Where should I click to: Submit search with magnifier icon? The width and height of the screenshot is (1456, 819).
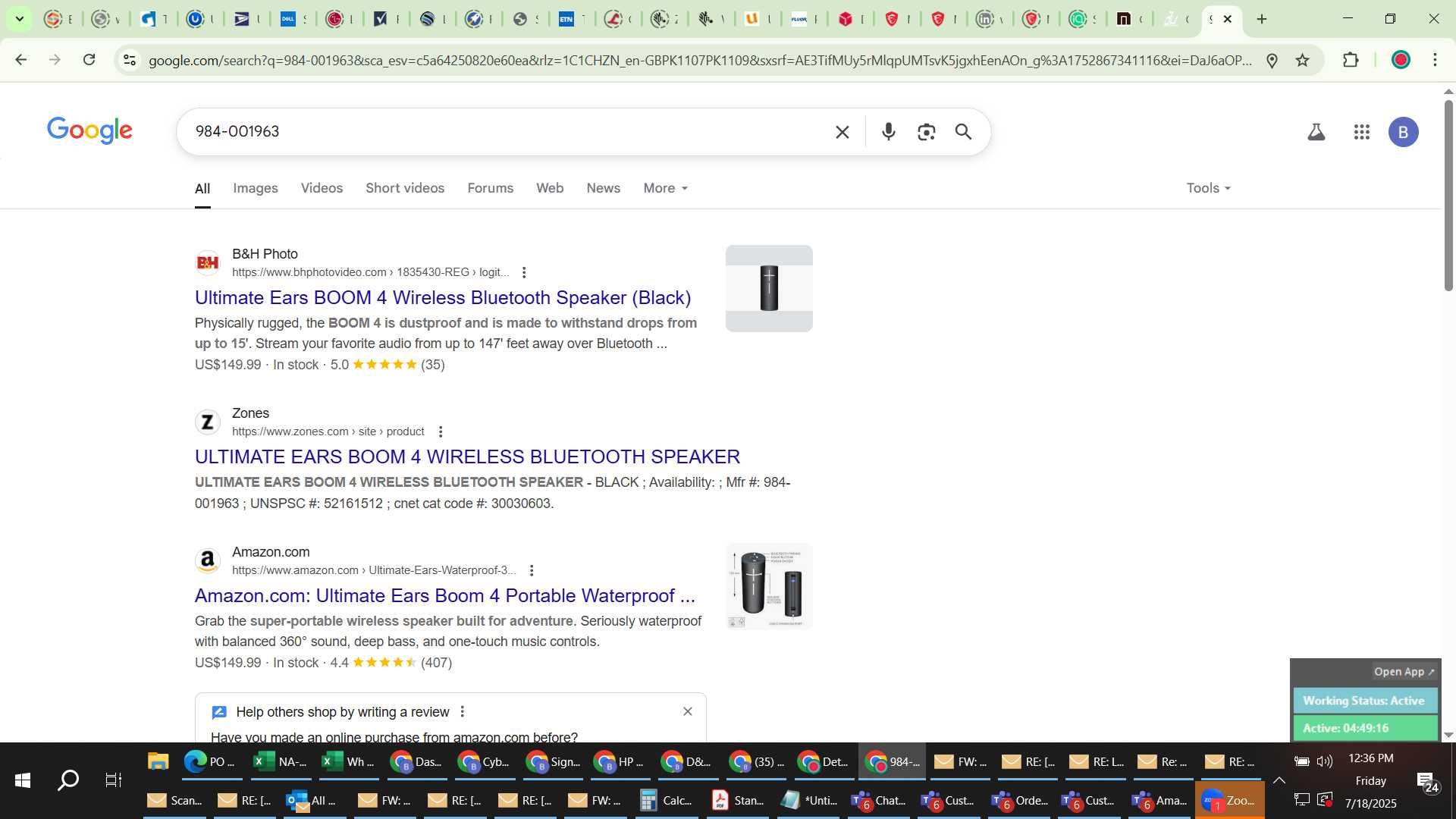[963, 132]
